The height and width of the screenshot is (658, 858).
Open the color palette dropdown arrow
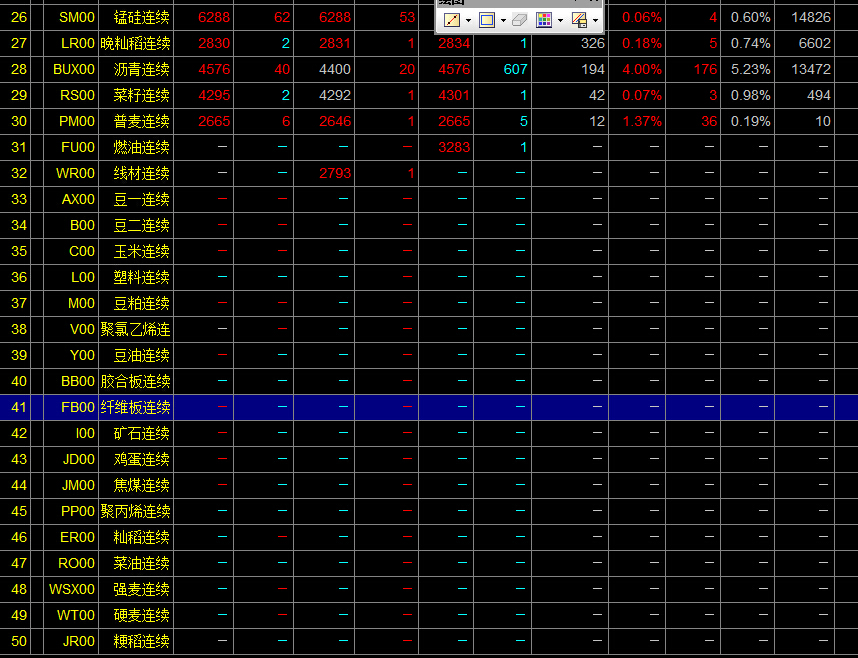coord(560,20)
